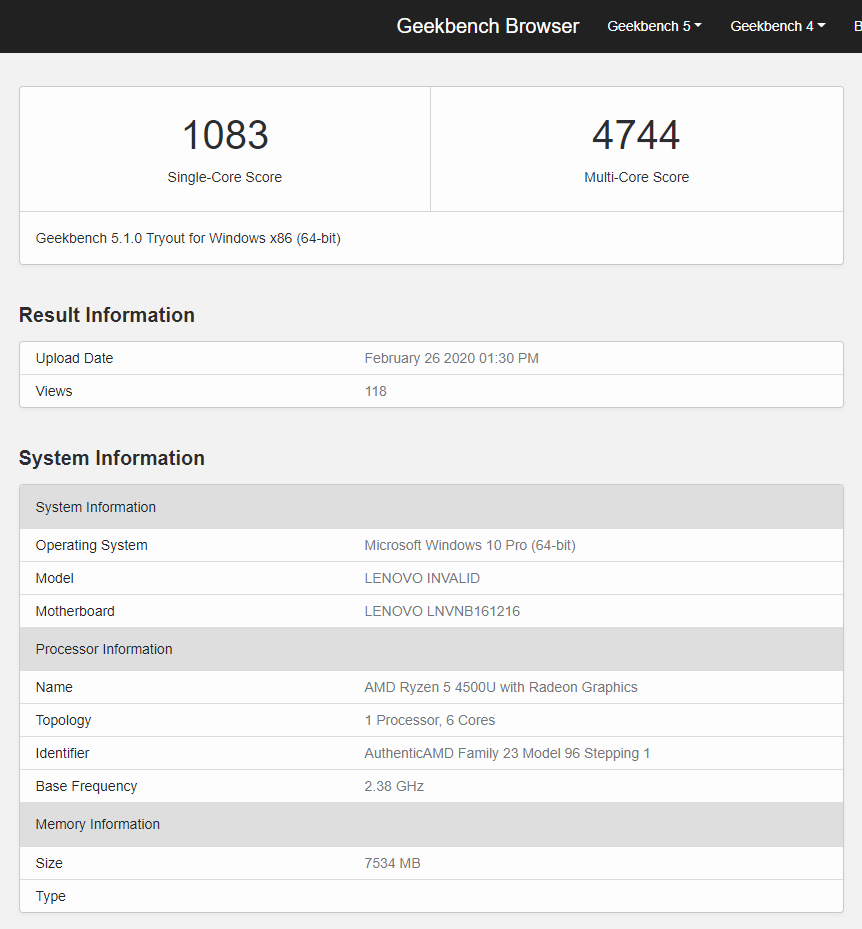
Task: Select the LENOVO INVALID model value
Action: click(422, 578)
